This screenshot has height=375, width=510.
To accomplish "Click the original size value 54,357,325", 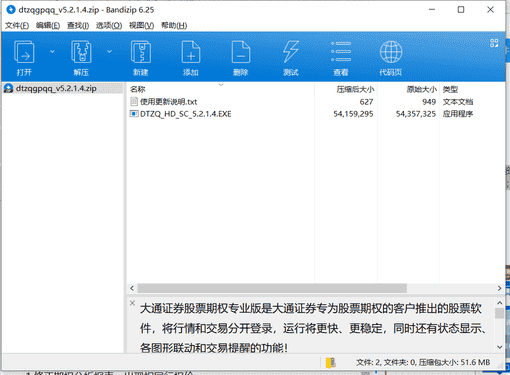I will click(x=416, y=114).
